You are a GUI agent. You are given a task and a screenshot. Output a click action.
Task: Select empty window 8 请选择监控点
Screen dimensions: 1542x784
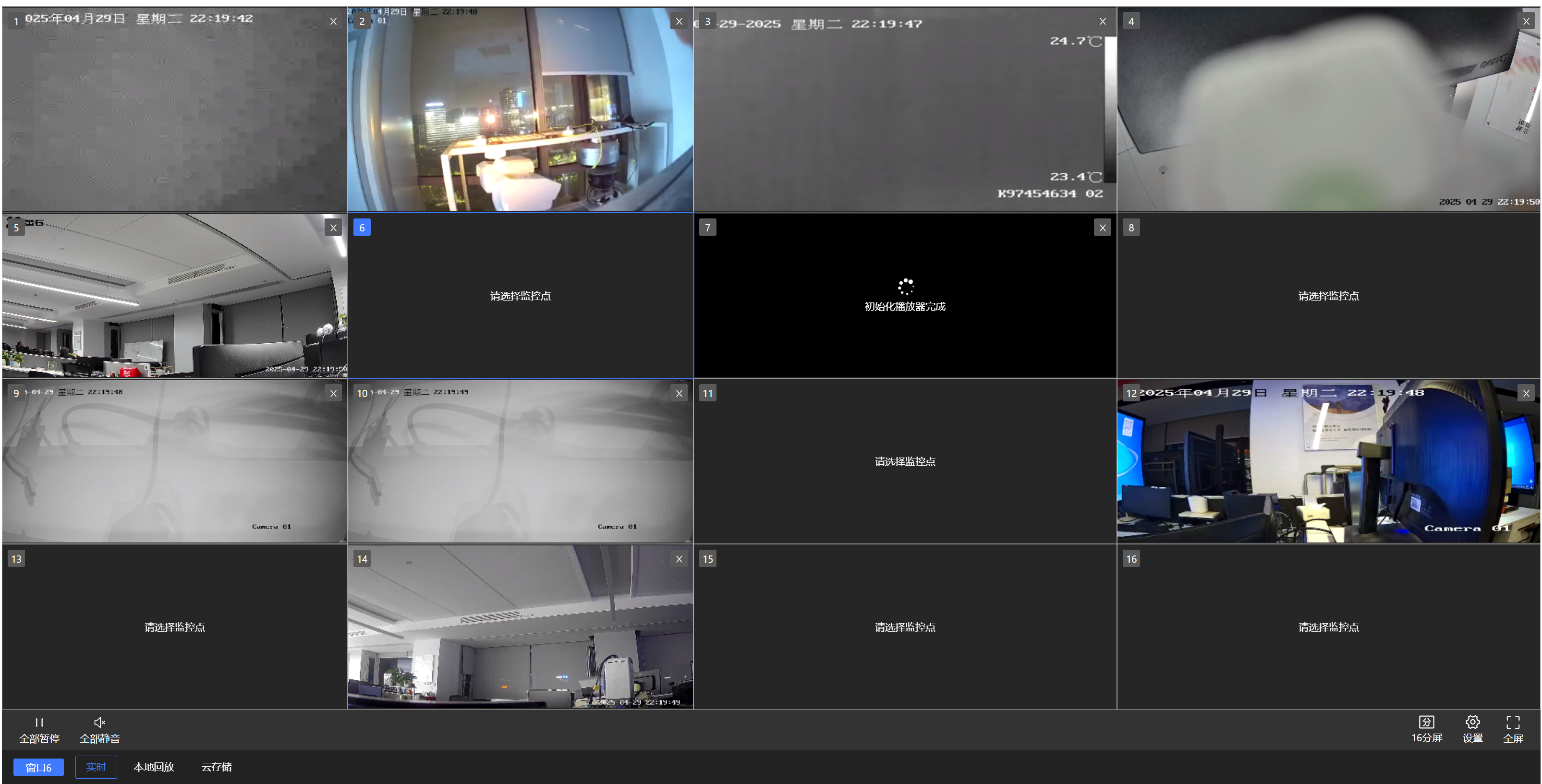[x=1328, y=296]
